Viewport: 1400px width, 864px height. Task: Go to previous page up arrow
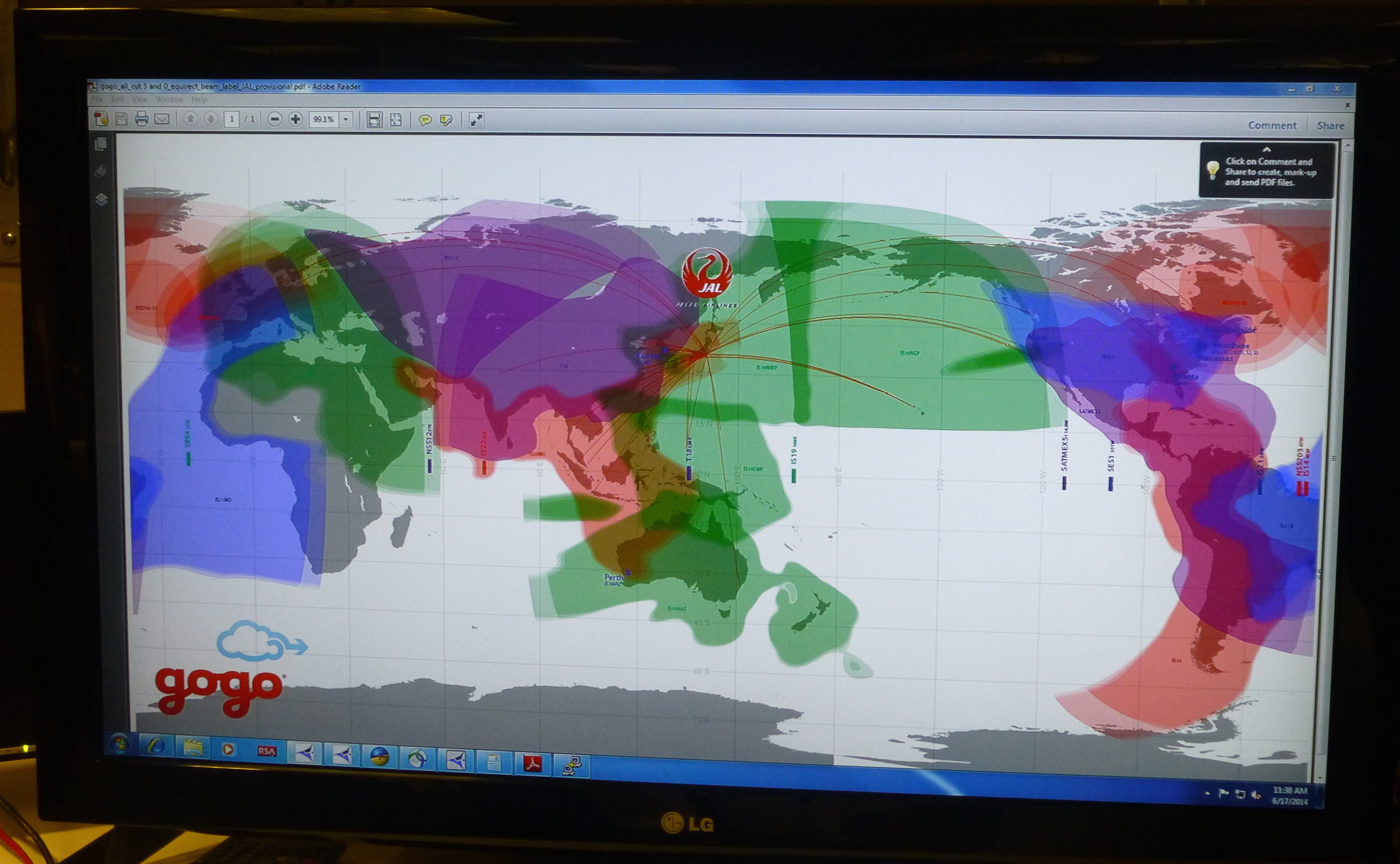point(191,119)
